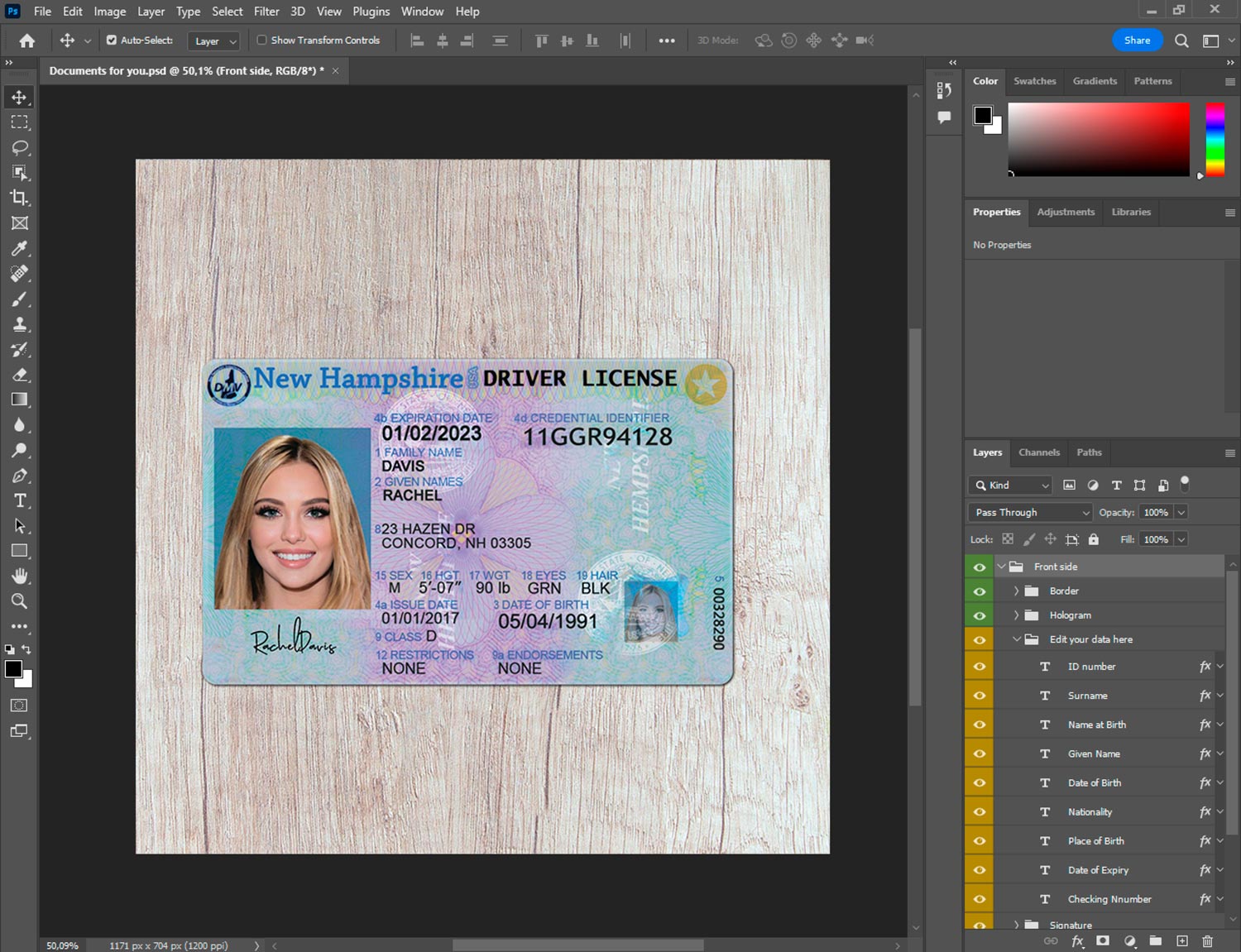The width and height of the screenshot is (1241, 952).
Task: Click the Home icon in options bar
Action: 27,41
